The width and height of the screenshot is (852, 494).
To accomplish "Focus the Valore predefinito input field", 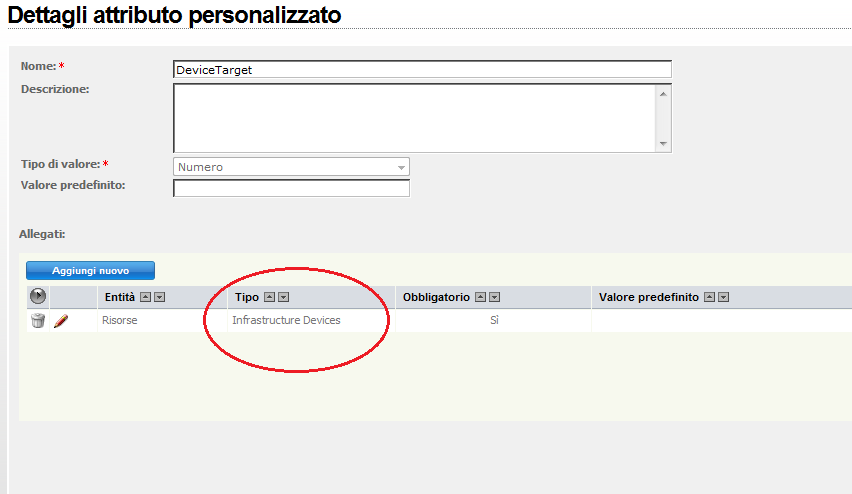I will [x=291, y=188].
